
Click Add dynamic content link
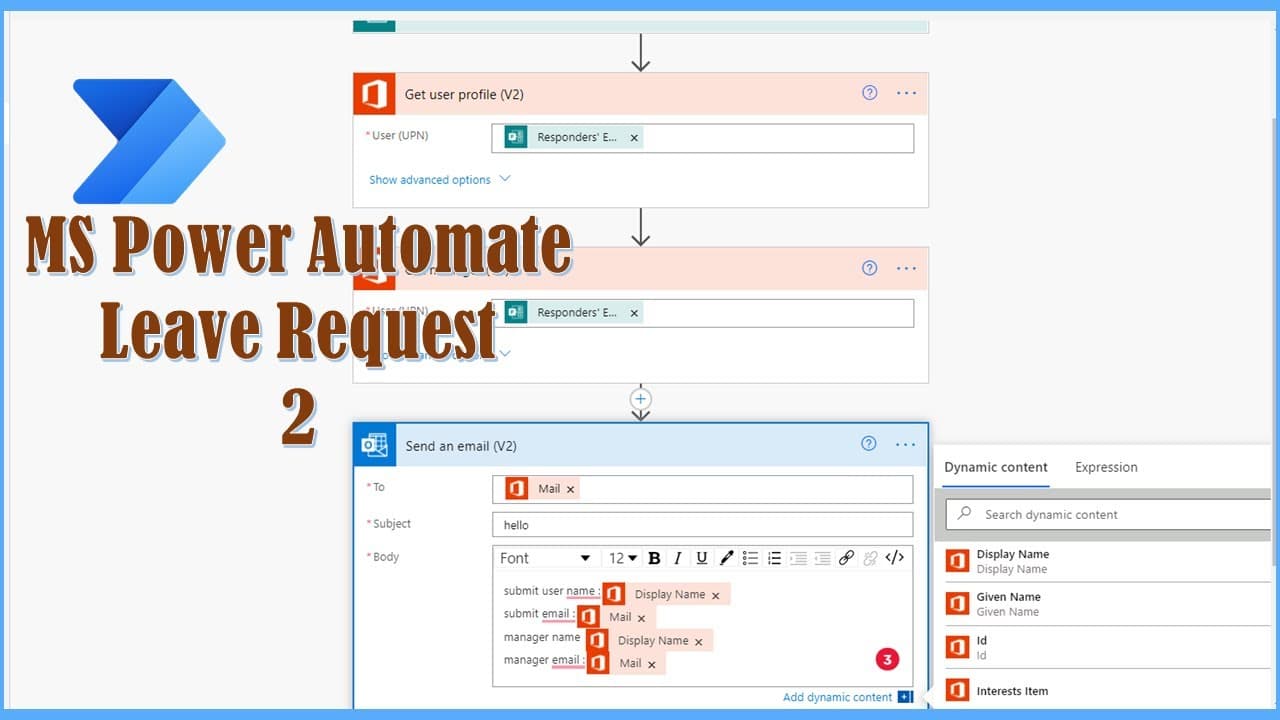pos(837,697)
